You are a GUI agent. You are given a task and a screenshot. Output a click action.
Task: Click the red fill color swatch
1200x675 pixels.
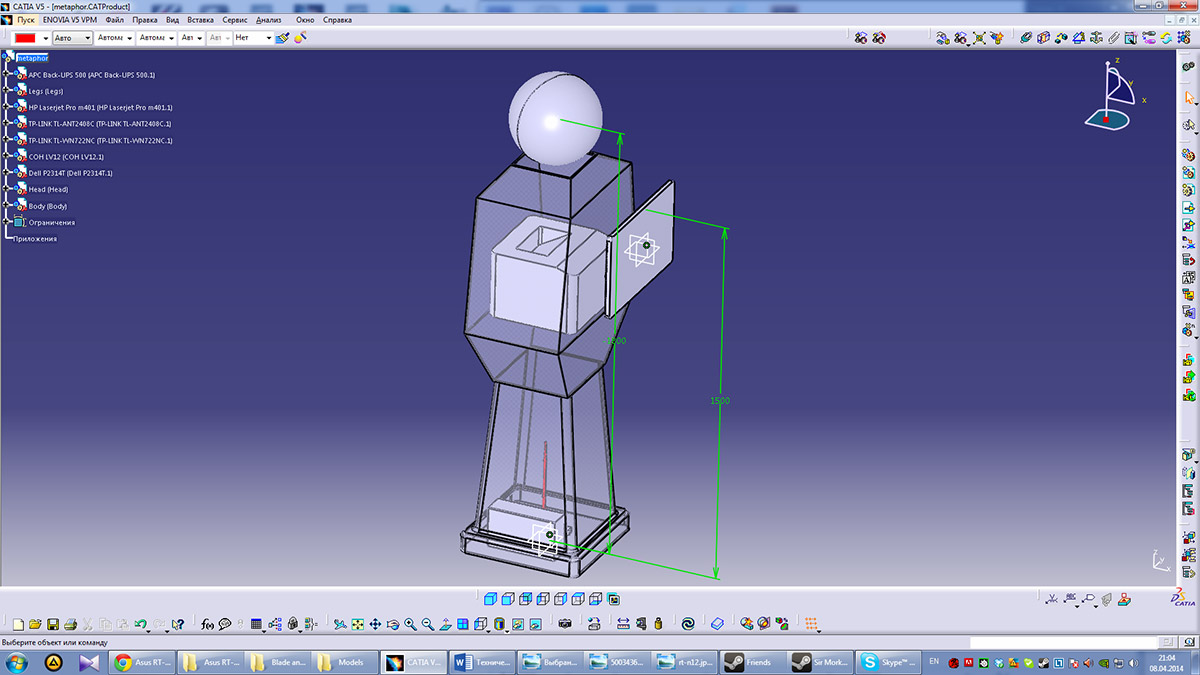point(25,38)
